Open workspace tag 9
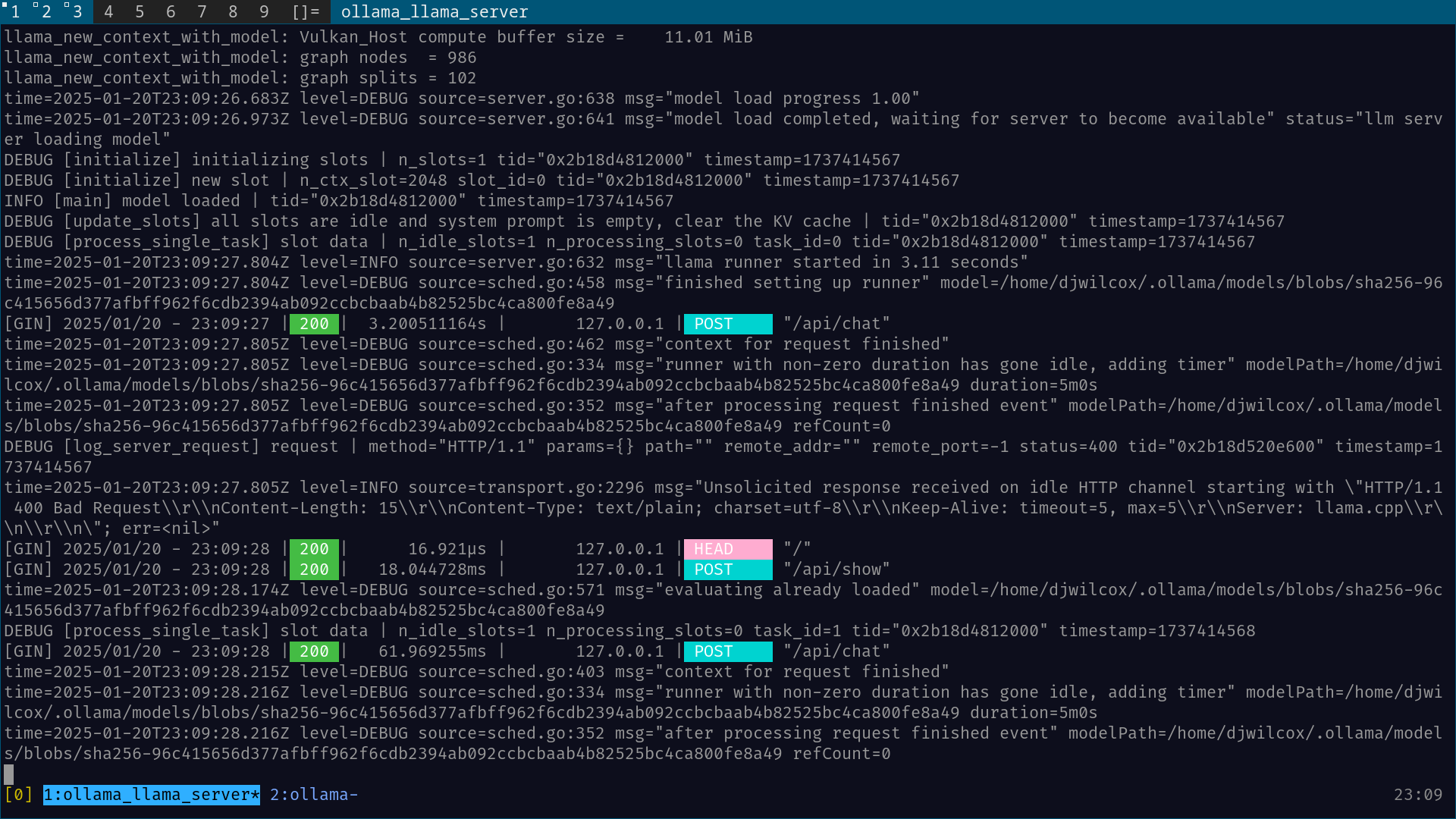The image size is (1456, 819). coord(264,11)
